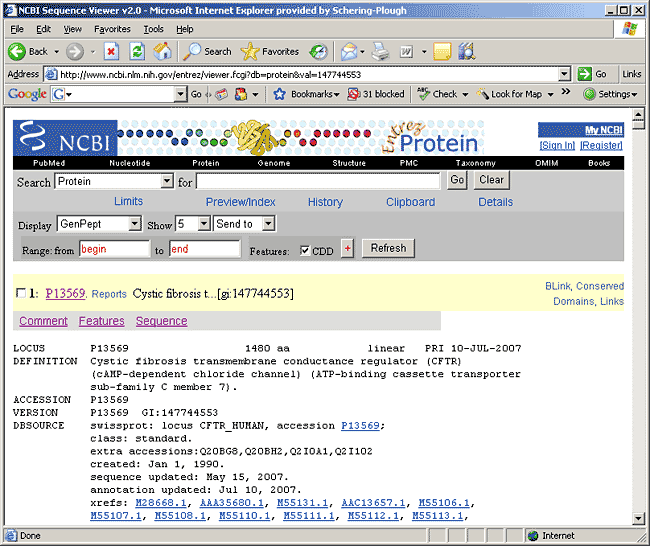Open the Links toolbar label
650x546 pixels.
pos(632,74)
